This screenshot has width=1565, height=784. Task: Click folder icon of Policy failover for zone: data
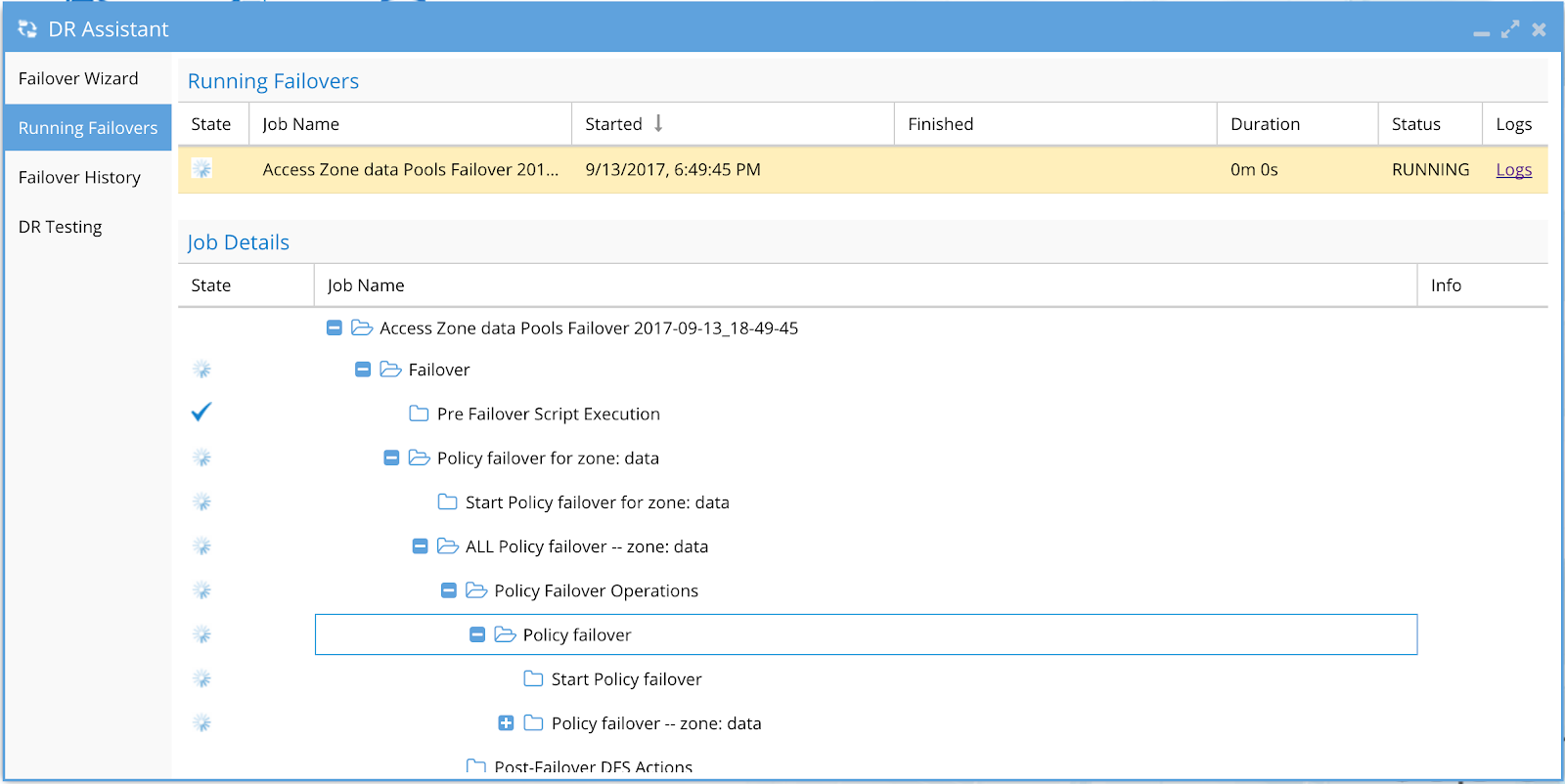point(419,457)
